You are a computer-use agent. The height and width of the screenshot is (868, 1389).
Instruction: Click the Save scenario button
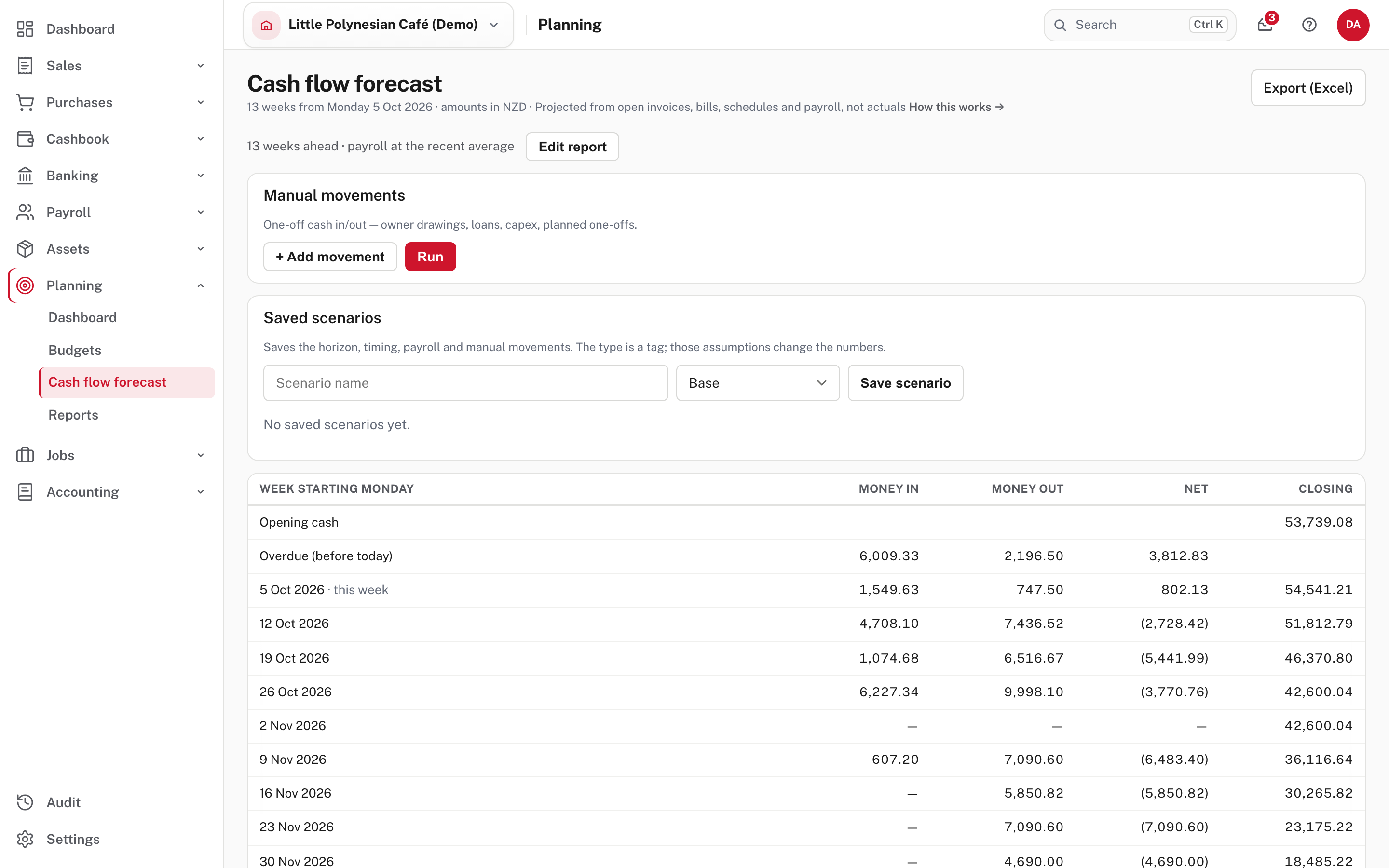905,383
